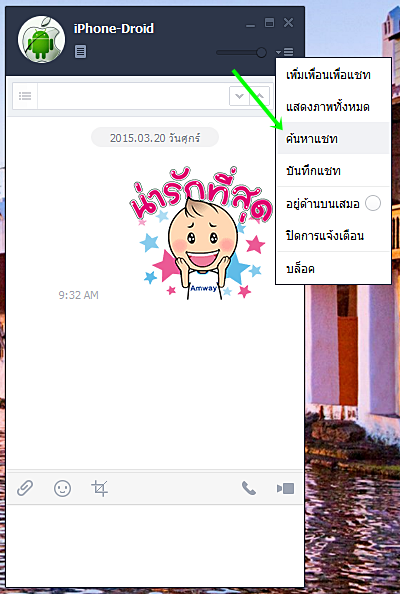The height and width of the screenshot is (594, 400).
Task: Choose ค้นหาแชท from the menu
Action: coord(333,138)
